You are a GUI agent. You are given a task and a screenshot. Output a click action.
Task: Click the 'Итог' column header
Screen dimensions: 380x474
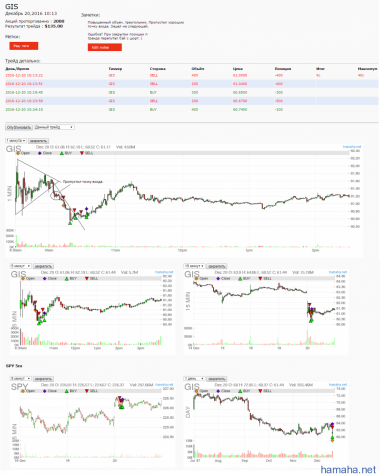(x=320, y=69)
